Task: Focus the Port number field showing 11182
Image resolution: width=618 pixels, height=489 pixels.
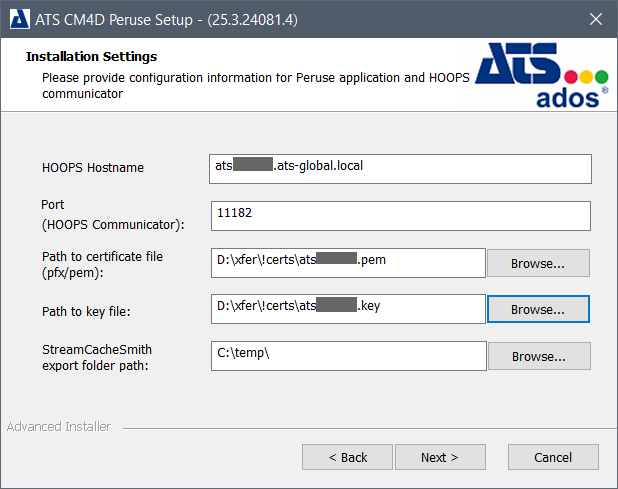Action: point(401,215)
